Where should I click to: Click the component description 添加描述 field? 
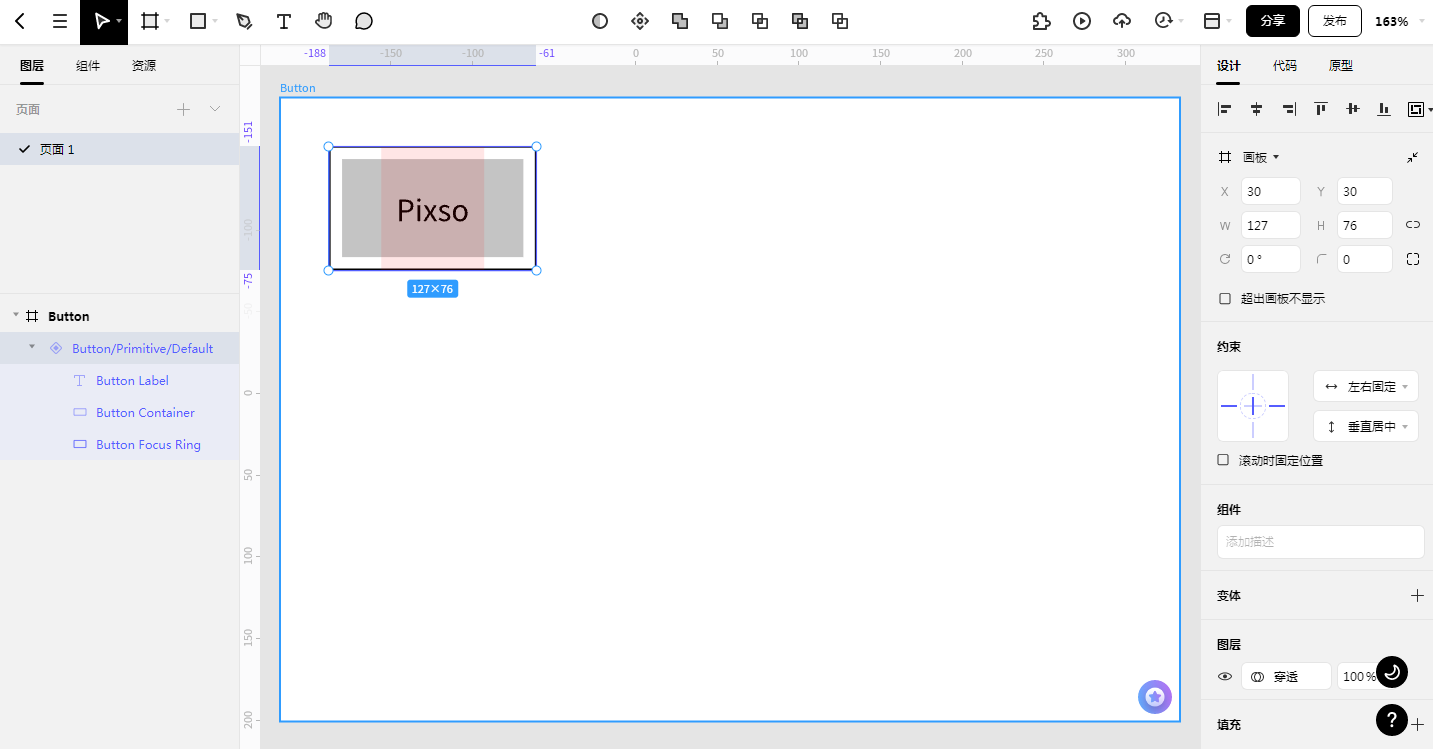(x=1321, y=542)
